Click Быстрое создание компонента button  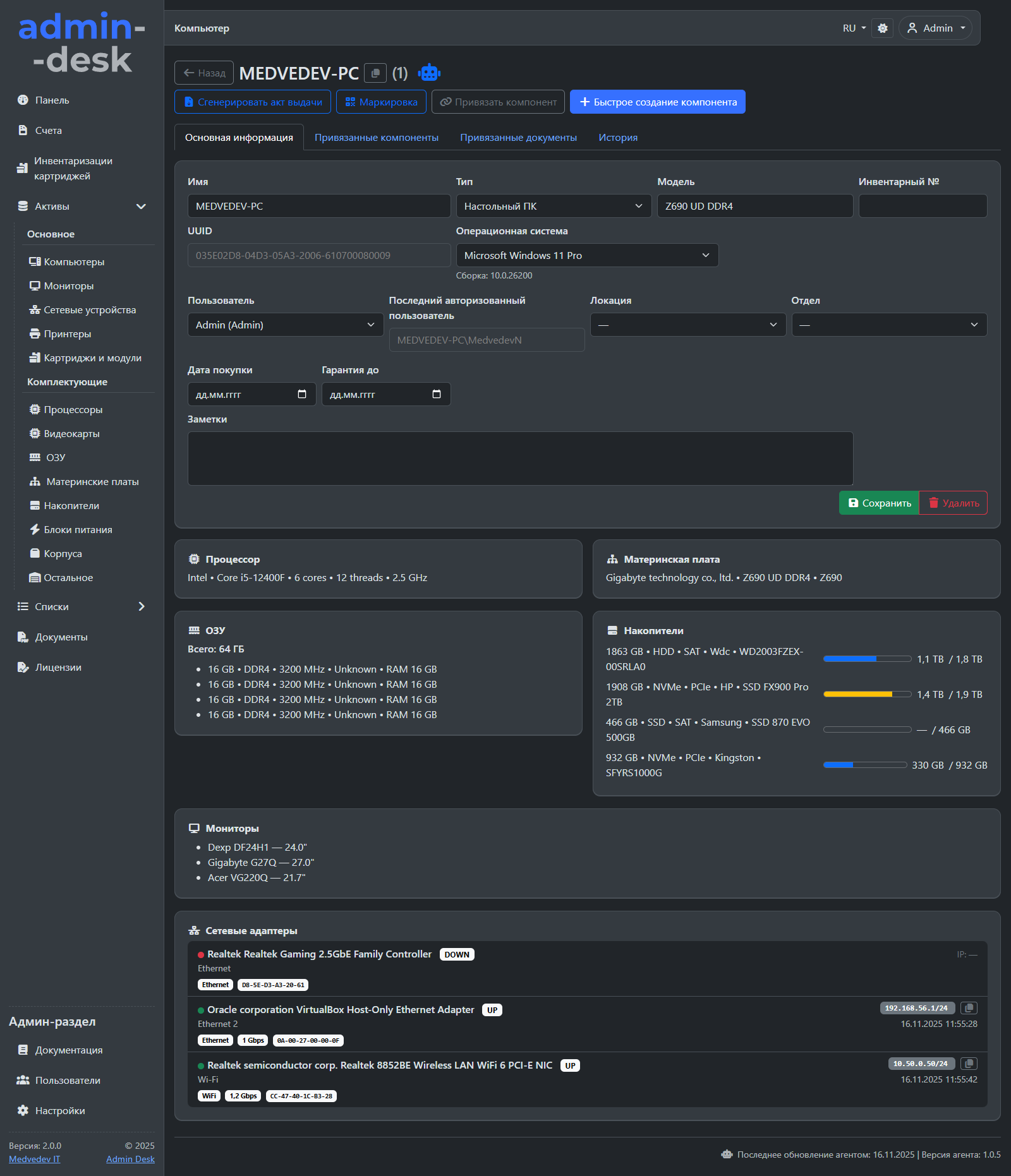pyautogui.click(x=657, y=102)
